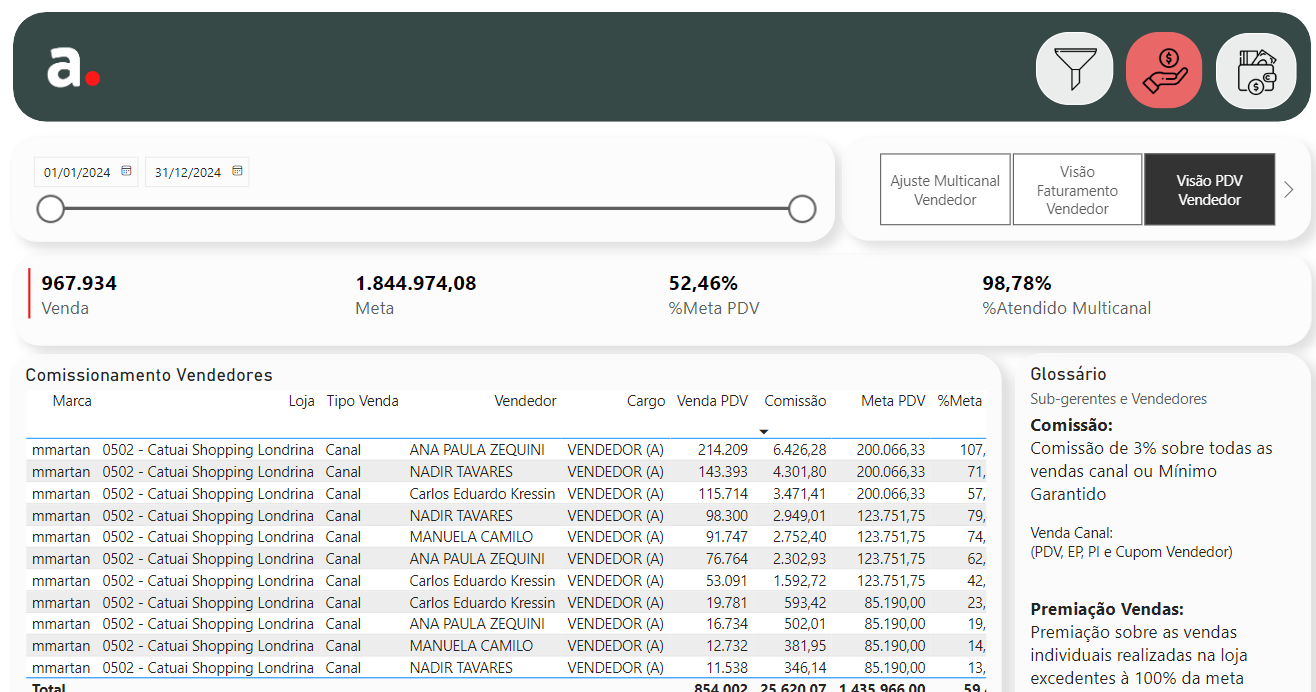The width and height of the screenshot is (1316, 692).
Task: Select the Meta card showing 1.844.974,08
Action: point(416,294)
